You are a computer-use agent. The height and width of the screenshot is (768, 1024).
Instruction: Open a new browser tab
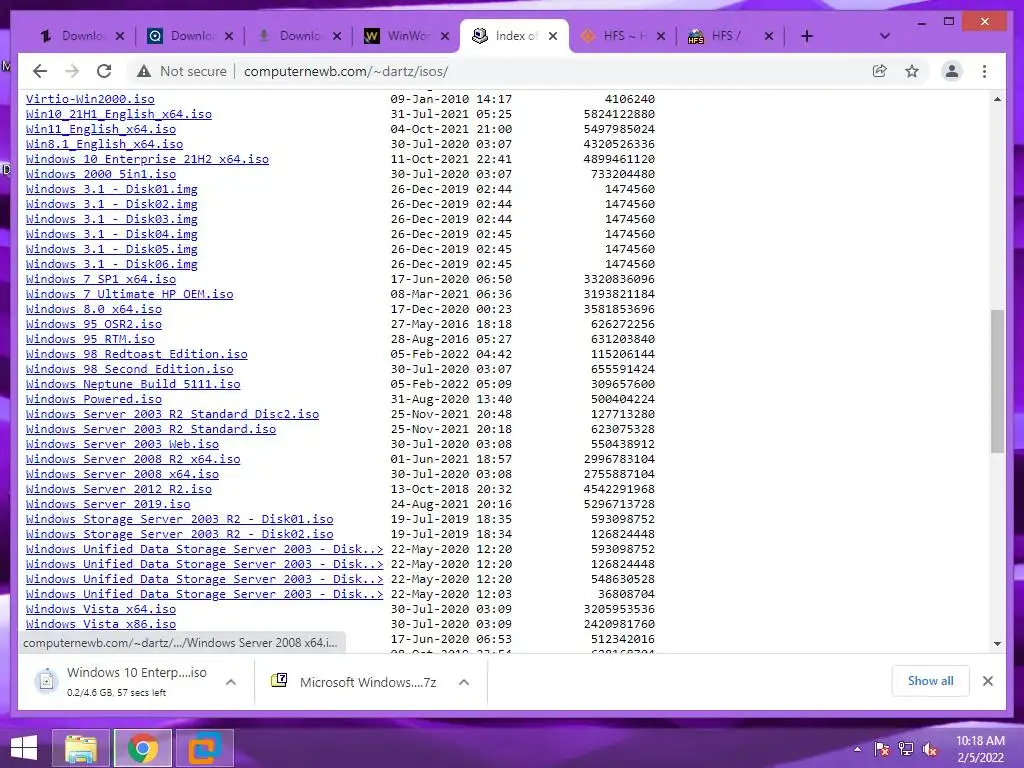point(807,36)
